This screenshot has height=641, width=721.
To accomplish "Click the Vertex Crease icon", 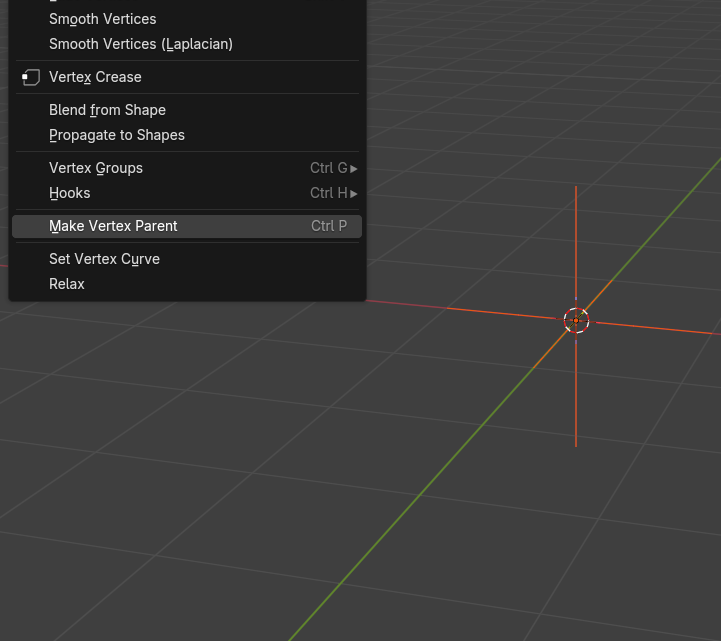I will point(31,77).
